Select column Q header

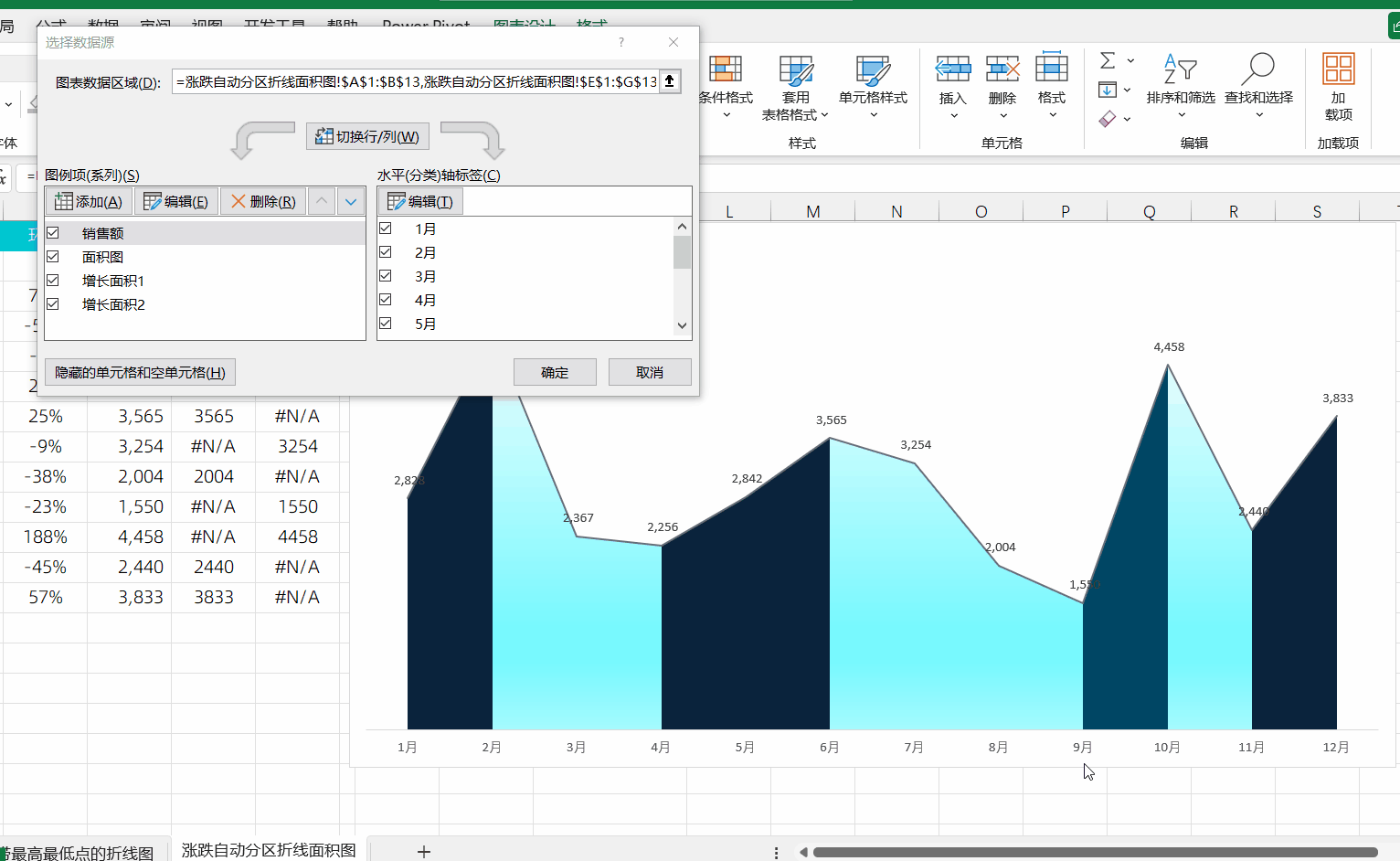pyautogui.click(x=1149, y=211)
